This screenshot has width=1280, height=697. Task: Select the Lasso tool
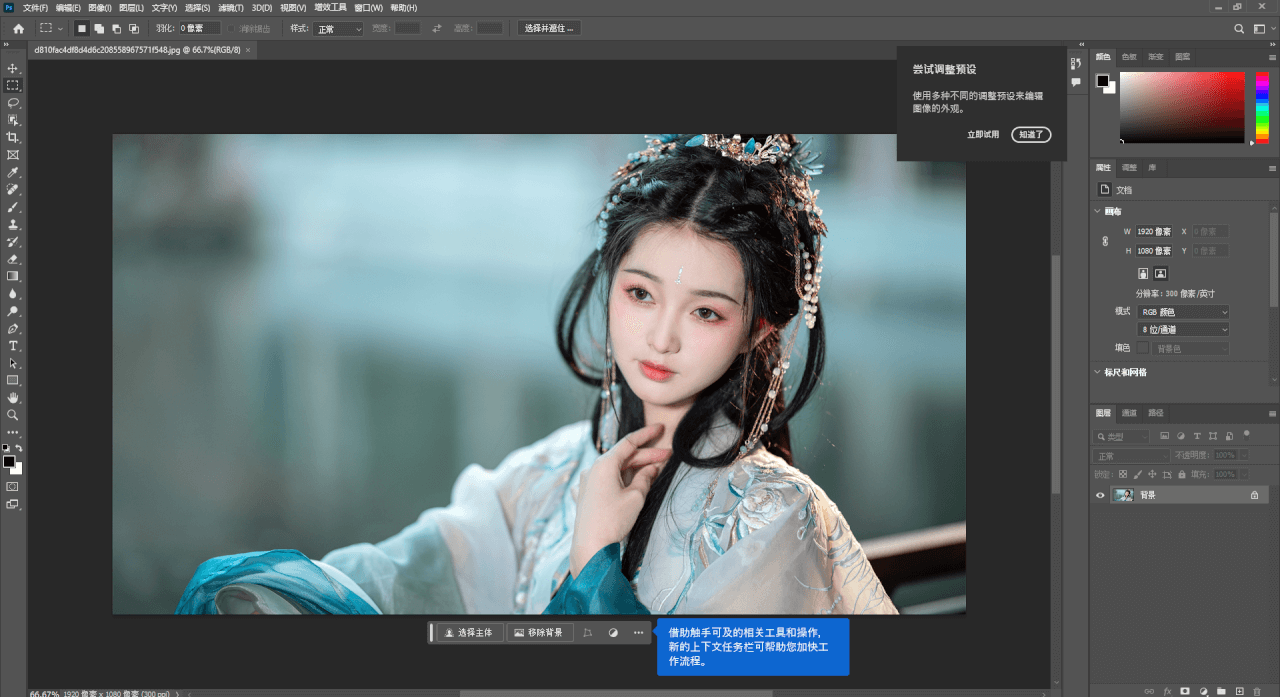pyautogui.click(x=13, y=103)
